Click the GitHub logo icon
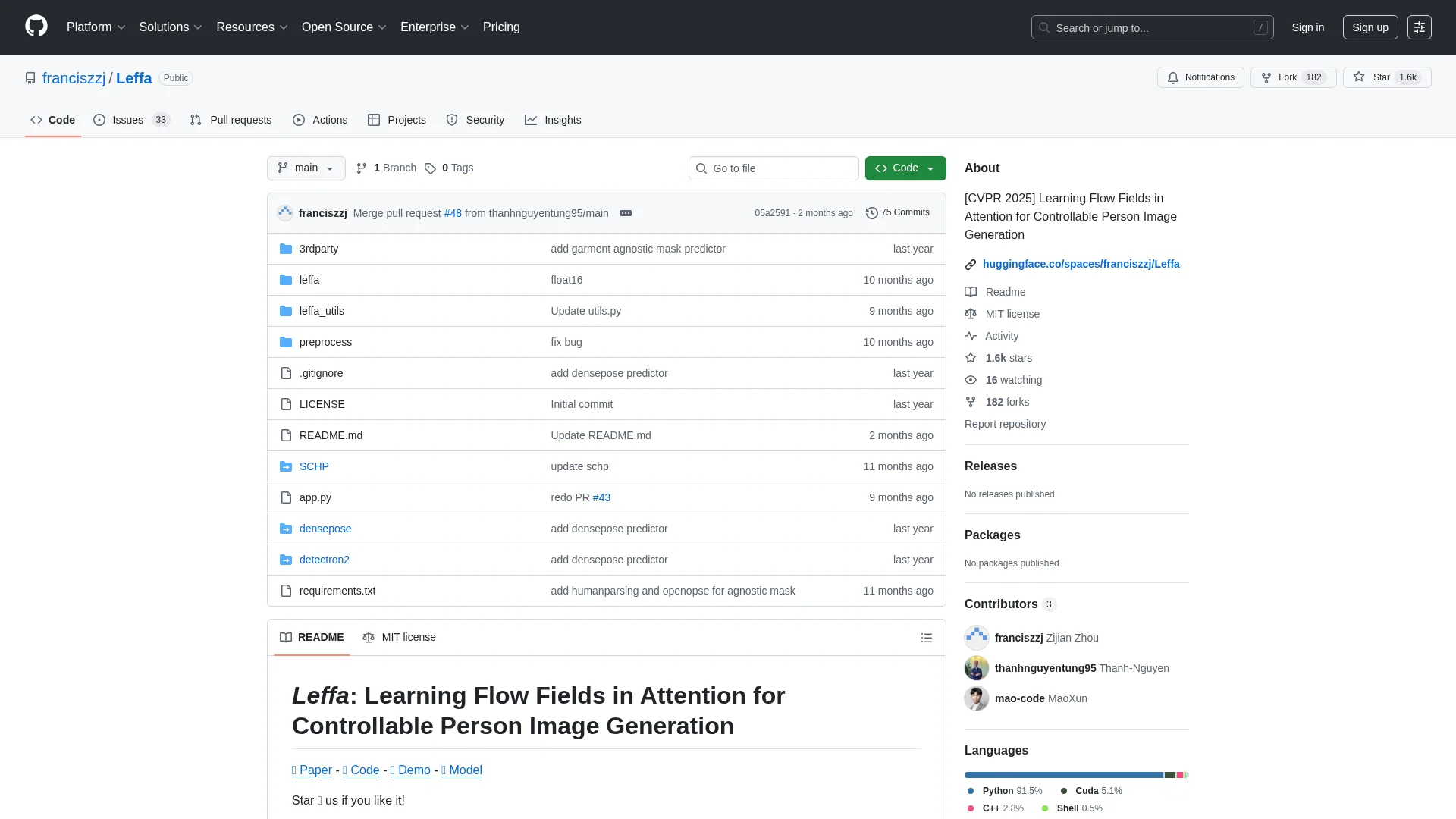This screenshot has width=1456, height=819. [x=36, y=27]
